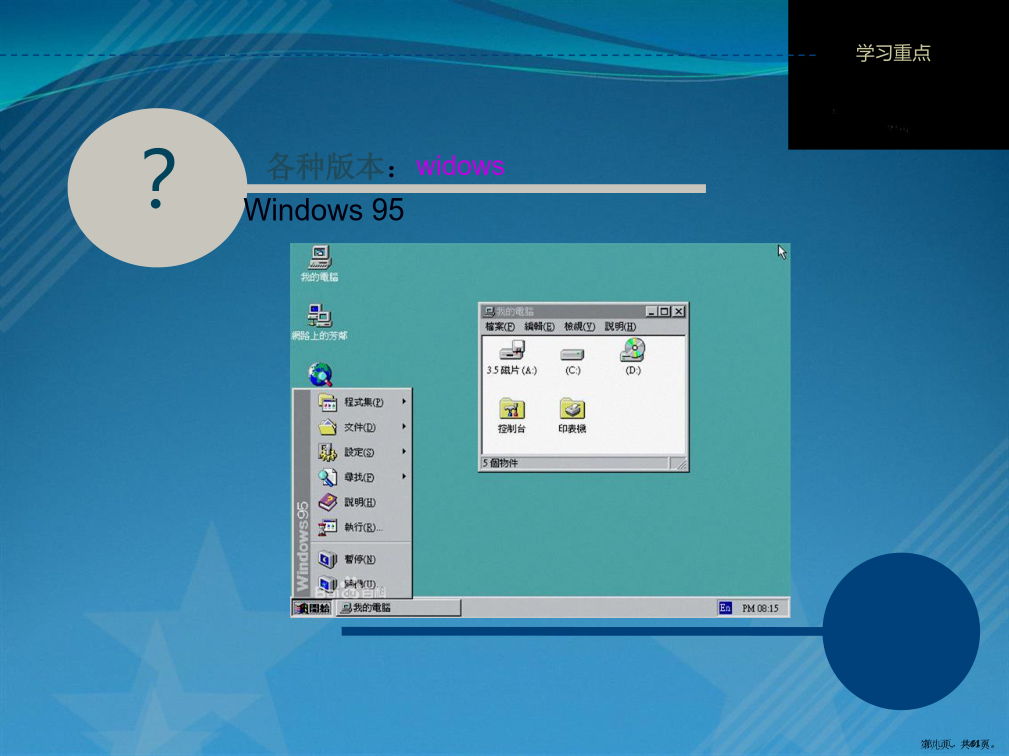Open the 檢視(V) menu in 我的電腦 window
The height and width of the screenshot is (756, 1009).
579,327
